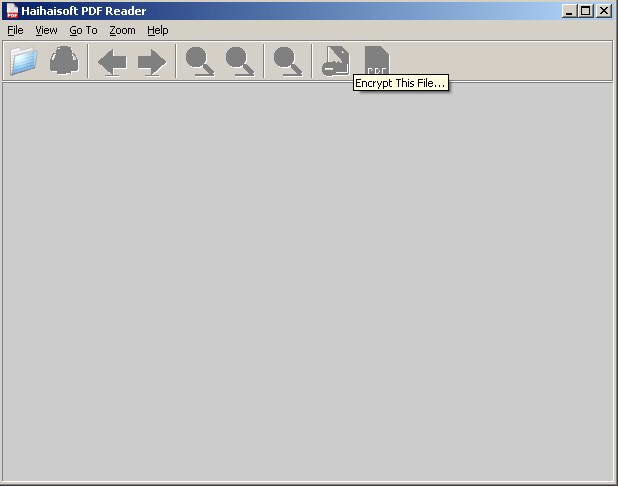Viewport: 618px width, 487px height.
Task: Click the open file folder icon
Action: click(x=23, y=61)
